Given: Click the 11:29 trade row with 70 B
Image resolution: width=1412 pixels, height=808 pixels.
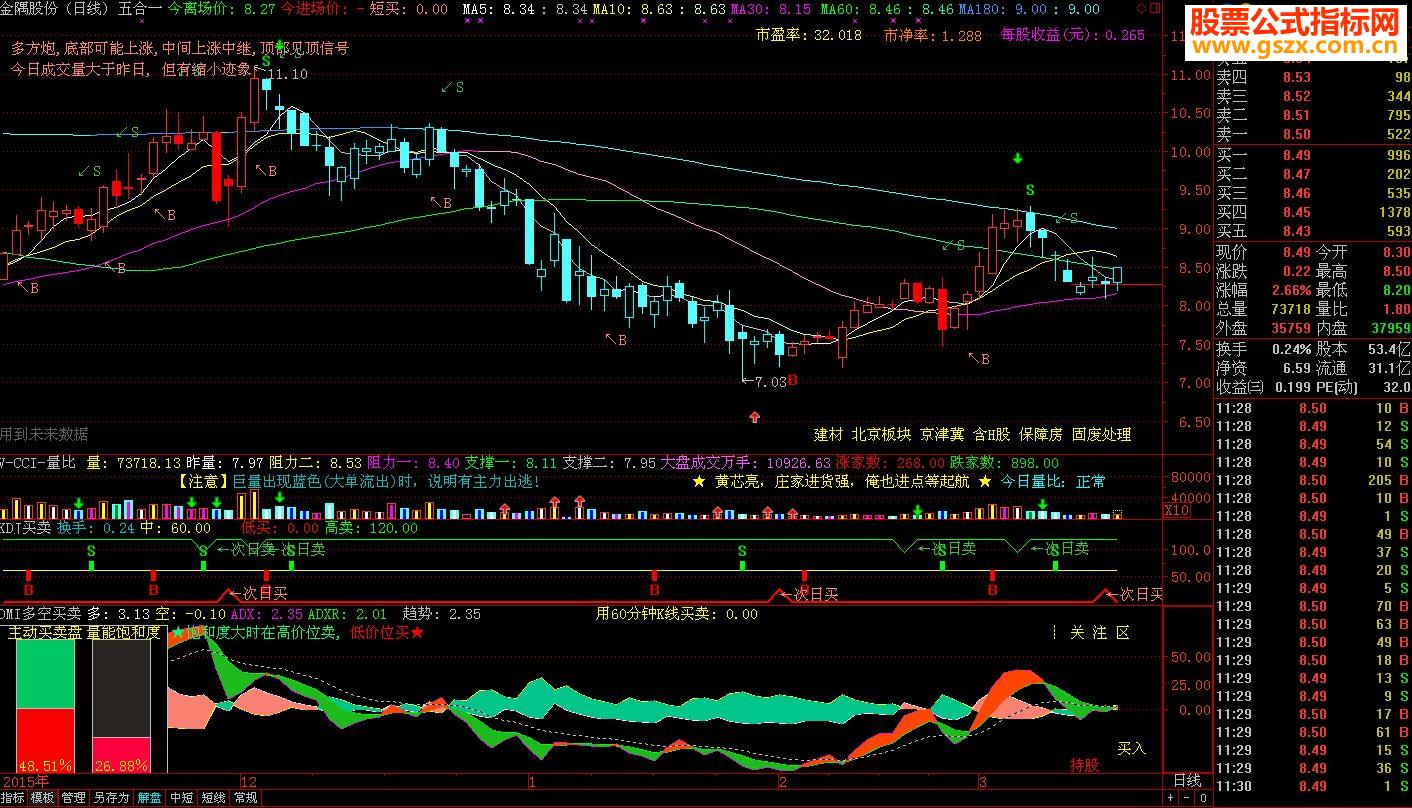Looking at the screenshot, I should (x=1312, y=606).
